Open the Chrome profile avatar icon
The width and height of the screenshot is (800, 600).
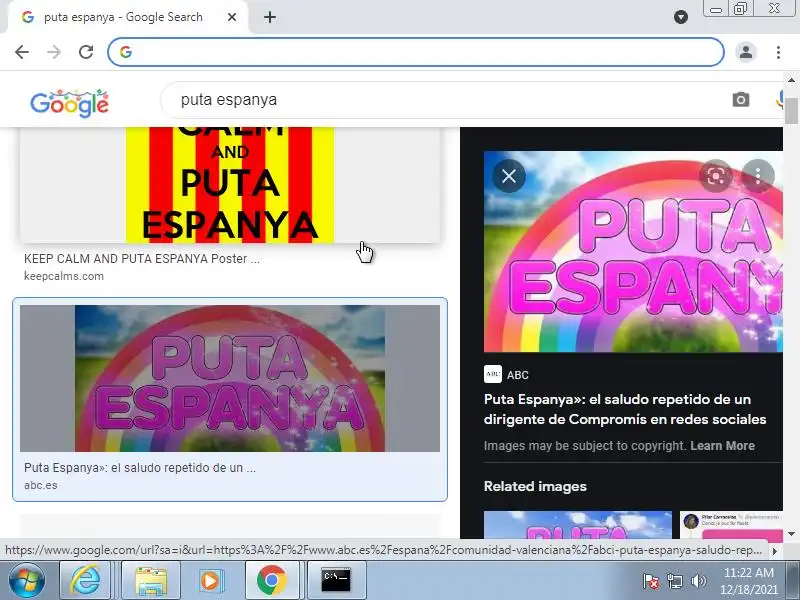(745, 52)
